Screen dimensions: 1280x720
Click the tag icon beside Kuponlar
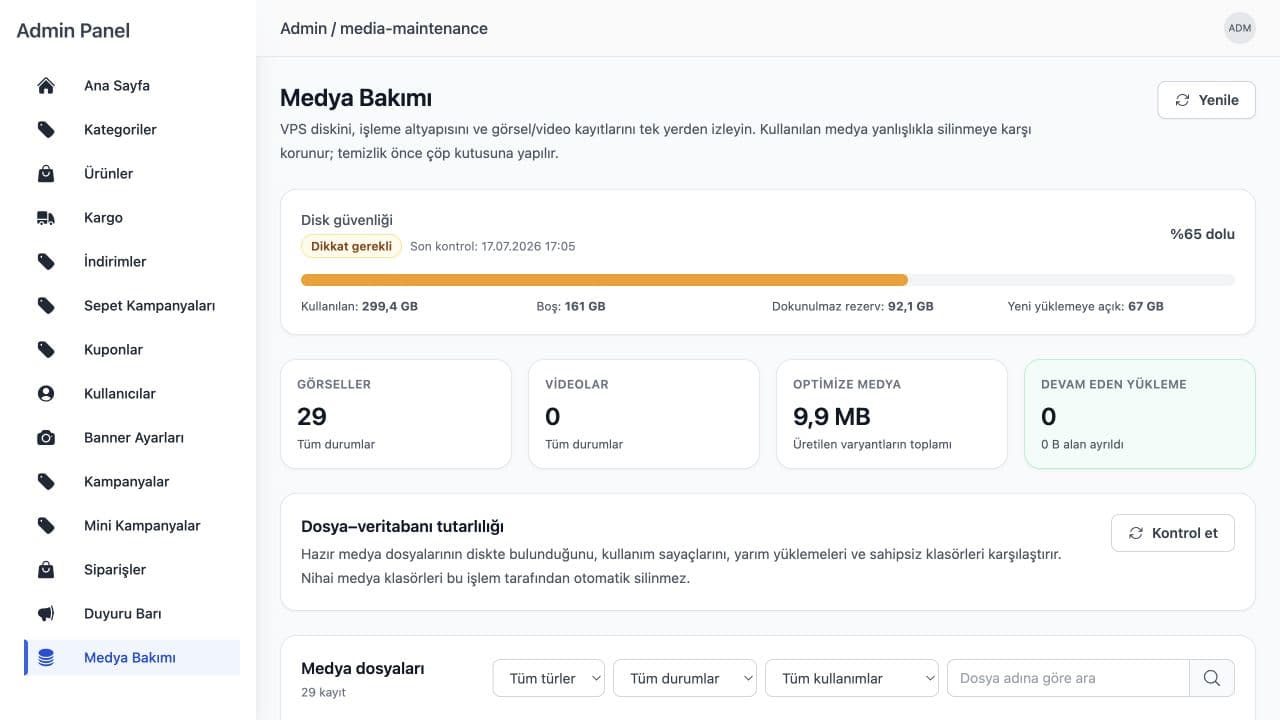coord(46,350)
